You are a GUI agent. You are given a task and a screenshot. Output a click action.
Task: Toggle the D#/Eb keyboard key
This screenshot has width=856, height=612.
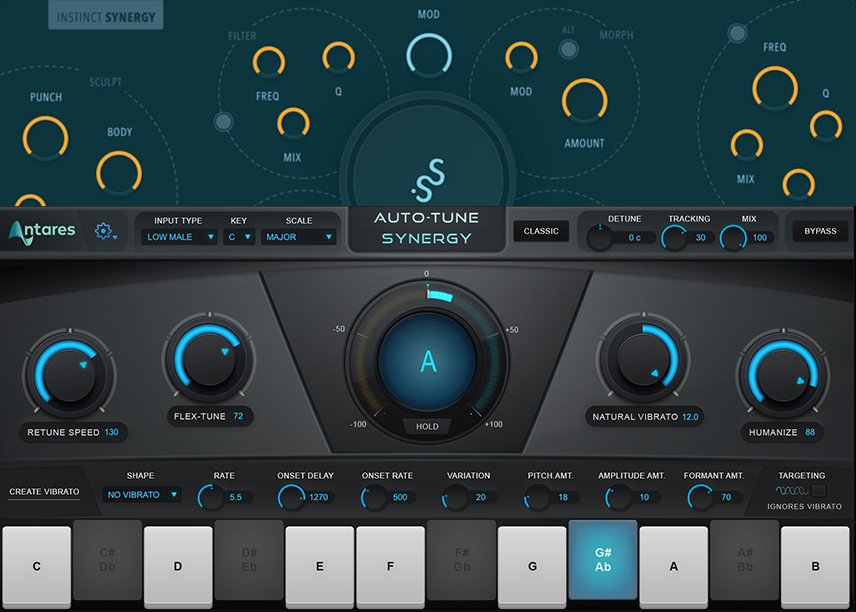tap(249, 560)
